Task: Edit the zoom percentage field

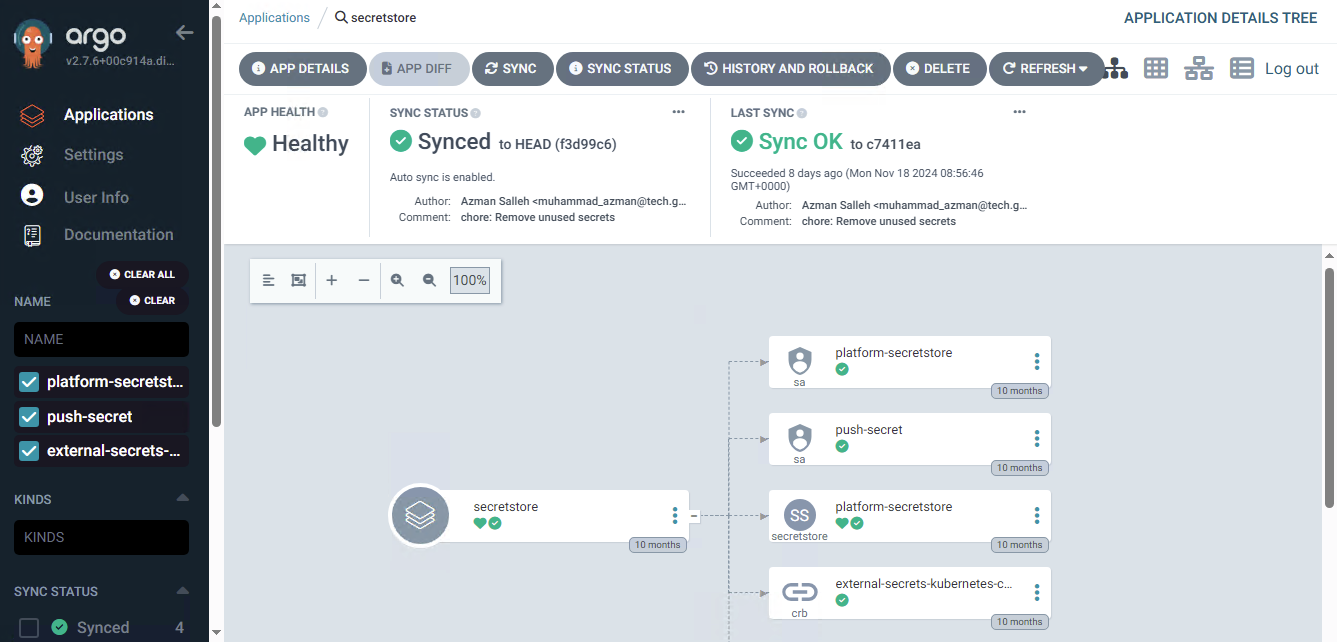Action: click(469, 280)
